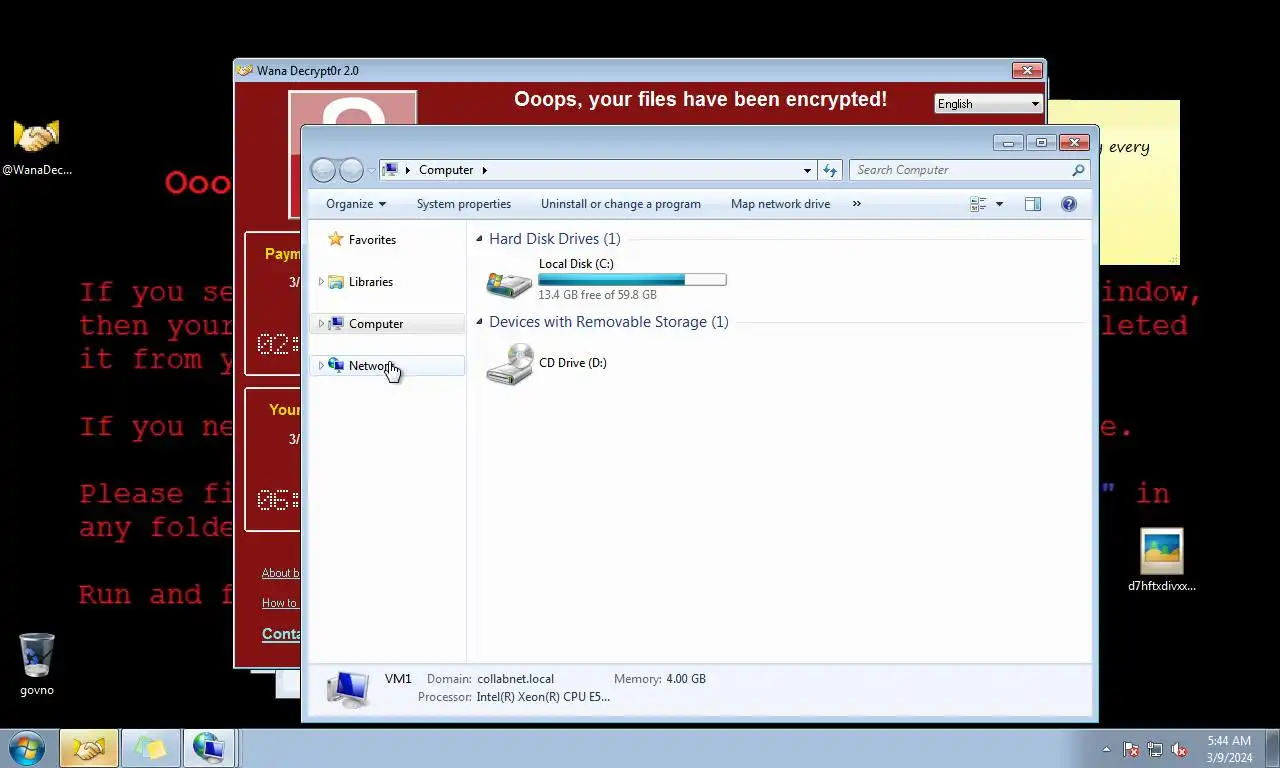The height and width of the screenshot is (768, 1280).
Task: Click the Wana Decrypt0r taskbar button
Action: 89,748
